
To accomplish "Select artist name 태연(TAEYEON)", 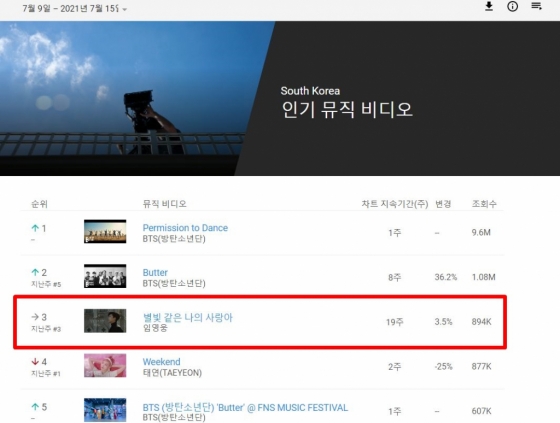I will coord(172,373).
